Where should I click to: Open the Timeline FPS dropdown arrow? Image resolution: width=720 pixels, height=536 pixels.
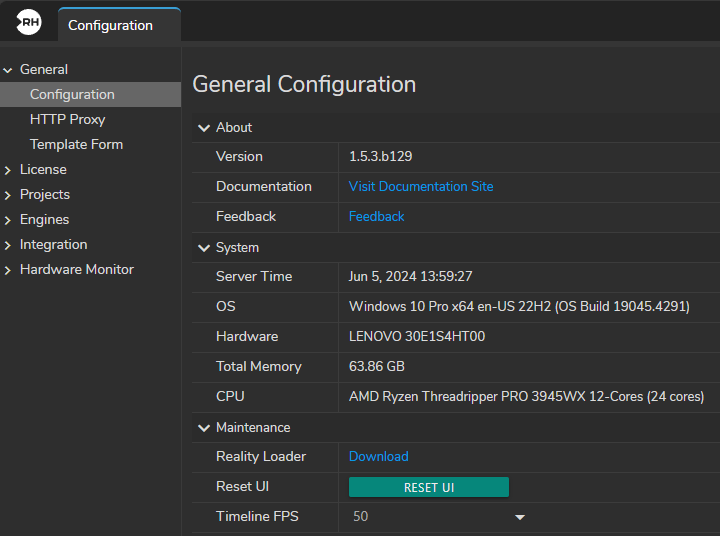[520, 517]
